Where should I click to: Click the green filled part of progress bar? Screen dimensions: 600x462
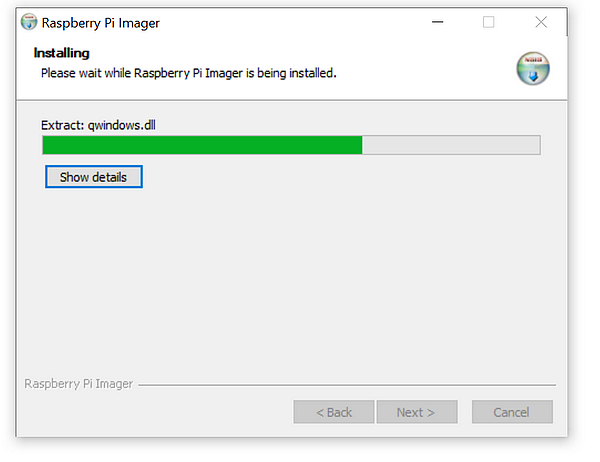[x=202, y=145]
